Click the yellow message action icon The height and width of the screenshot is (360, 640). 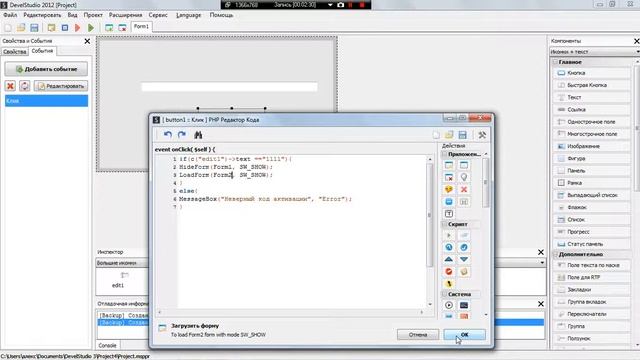click(x=449, y=189)
